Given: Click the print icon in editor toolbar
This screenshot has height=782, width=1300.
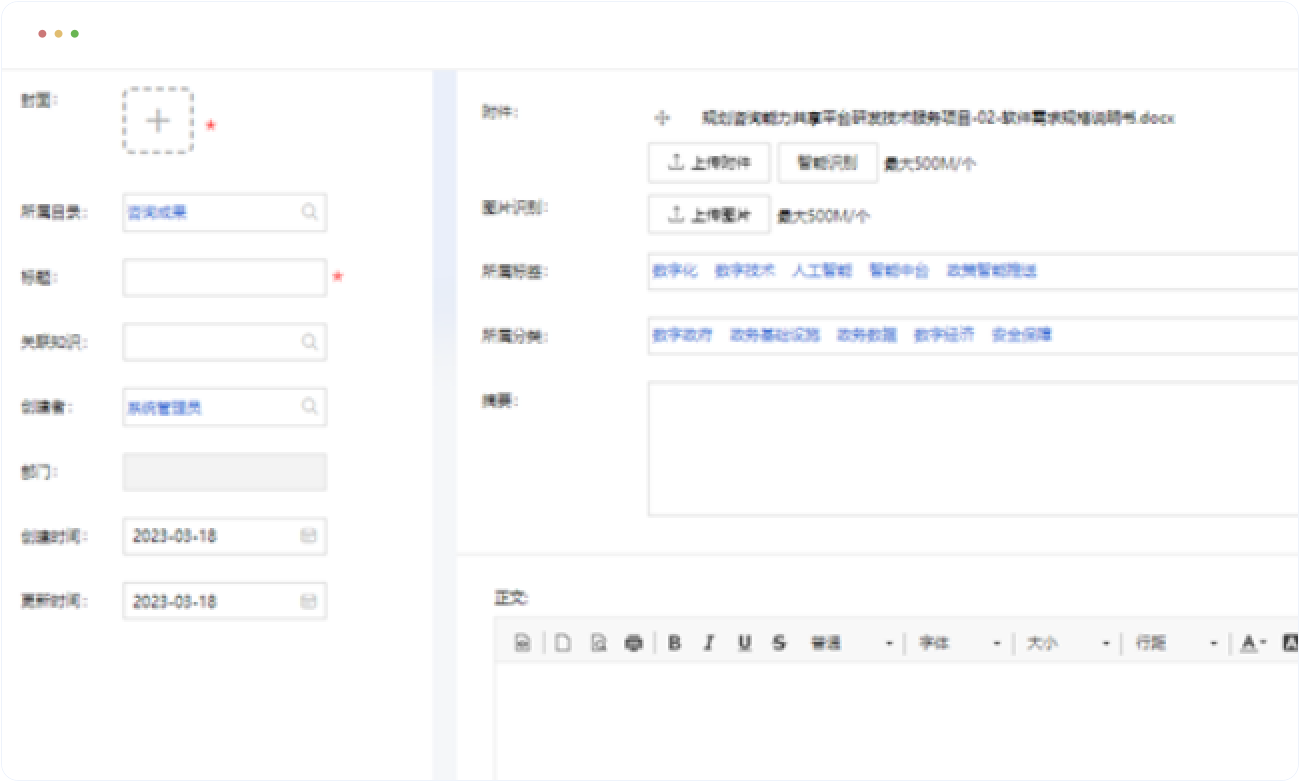Looking at the screenshot, I should pyautogui.click(x=633, y=643).
